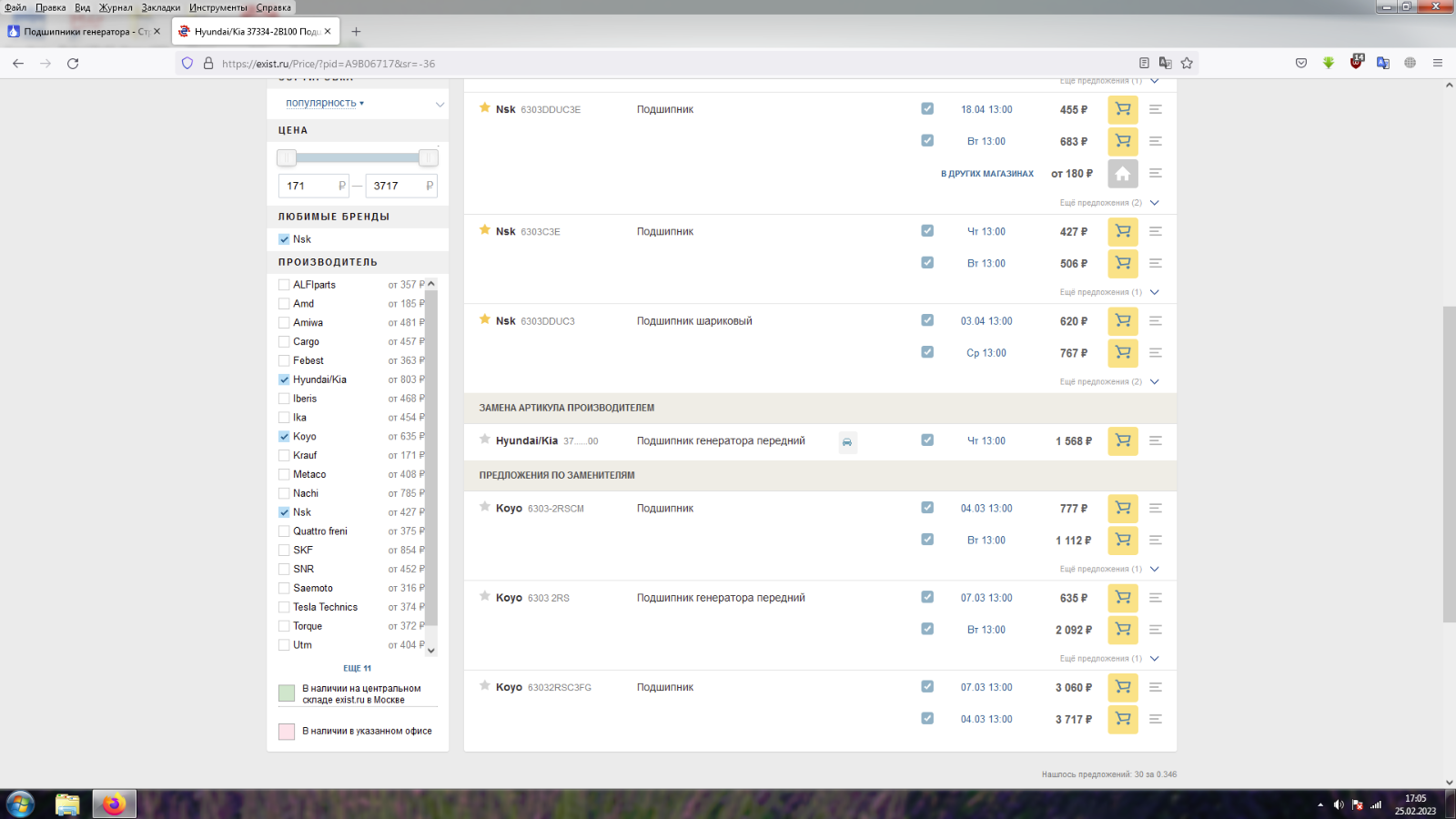Viewport: 1456px width, 819px height.
Task: Expand 2 more offers for Nsk 6303DDUC3E
Action: coord(1109,203)
